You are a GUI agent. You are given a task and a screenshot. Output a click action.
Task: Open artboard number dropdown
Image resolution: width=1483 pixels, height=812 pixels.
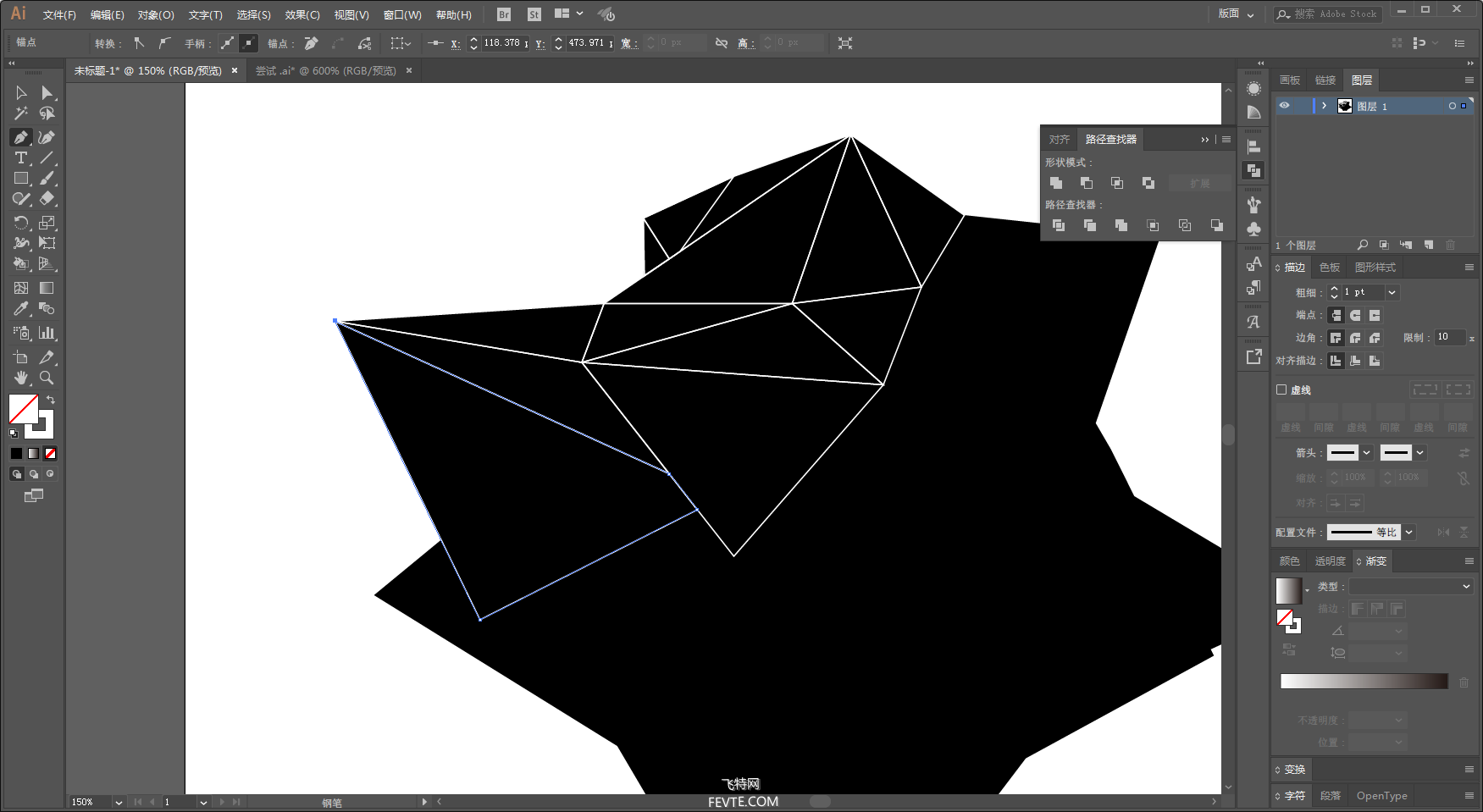tap(203, 802)
